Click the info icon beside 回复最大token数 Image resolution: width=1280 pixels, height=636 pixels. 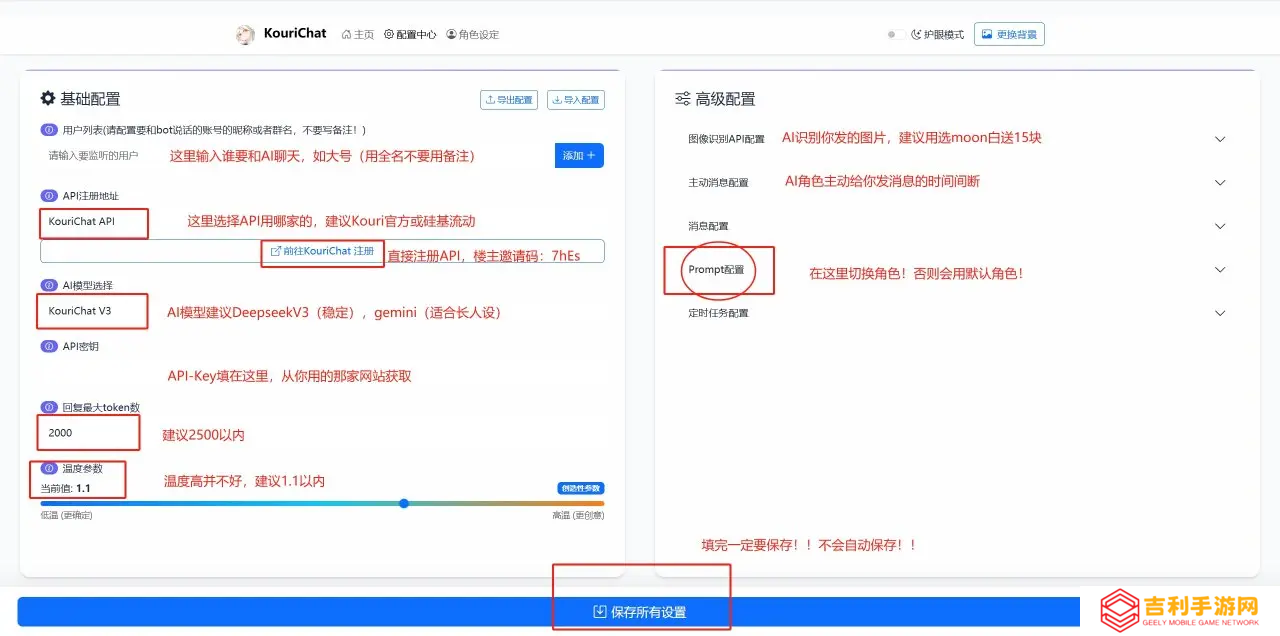click(48, 407)
